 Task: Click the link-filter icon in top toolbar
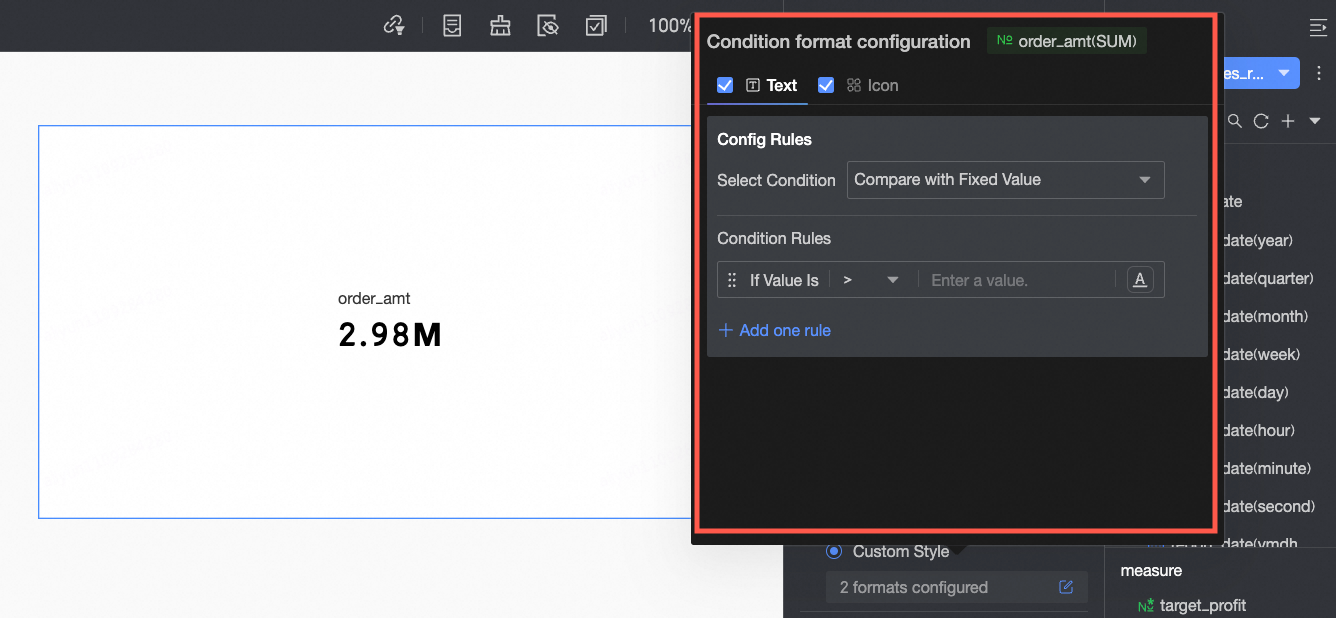tap(394, 25)
